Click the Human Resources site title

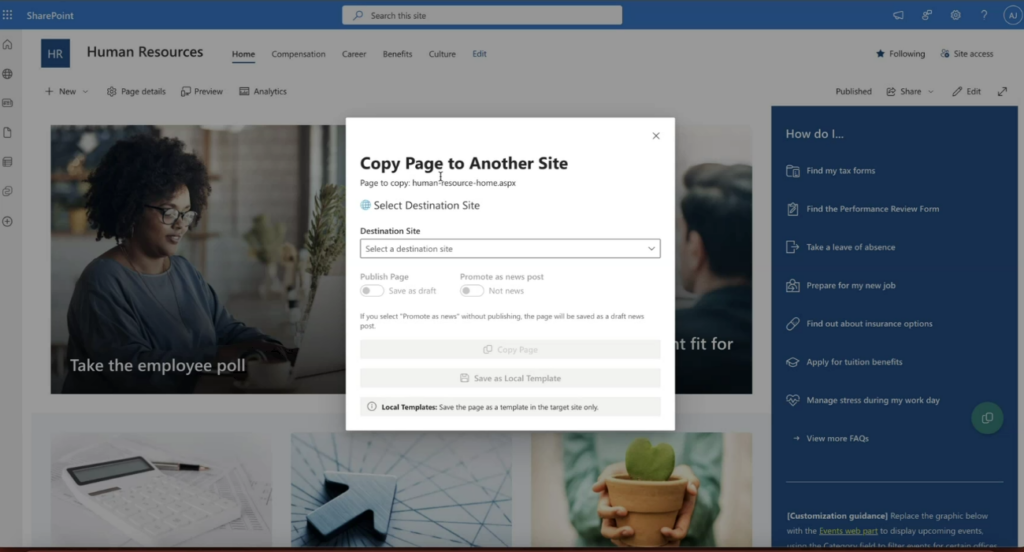145,52
